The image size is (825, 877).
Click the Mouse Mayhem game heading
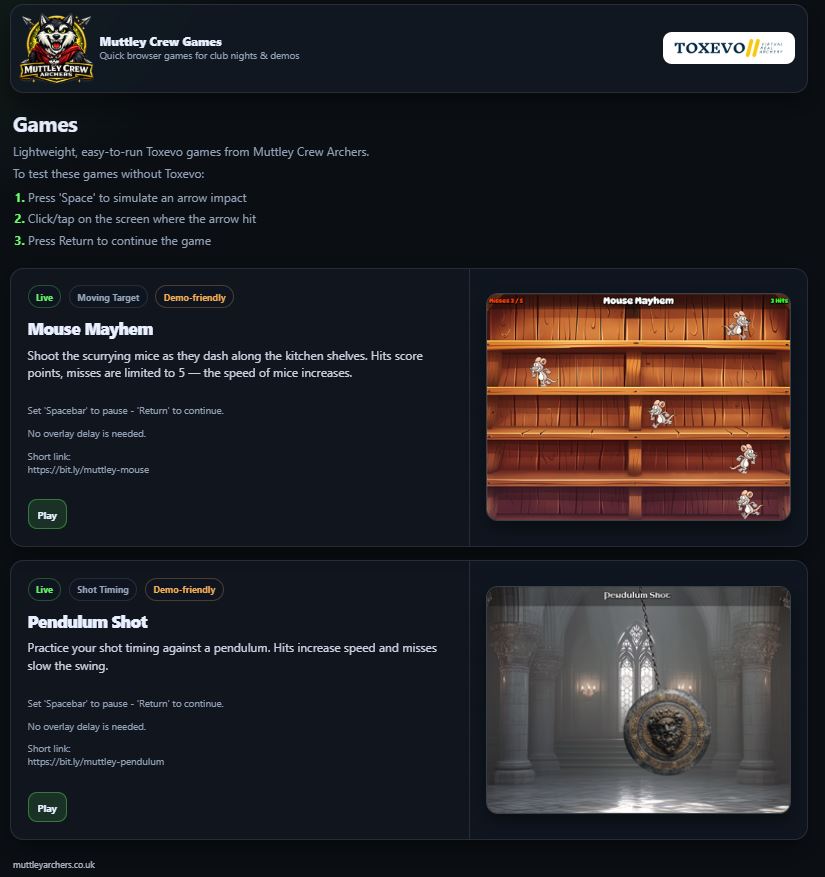(90, 329)
